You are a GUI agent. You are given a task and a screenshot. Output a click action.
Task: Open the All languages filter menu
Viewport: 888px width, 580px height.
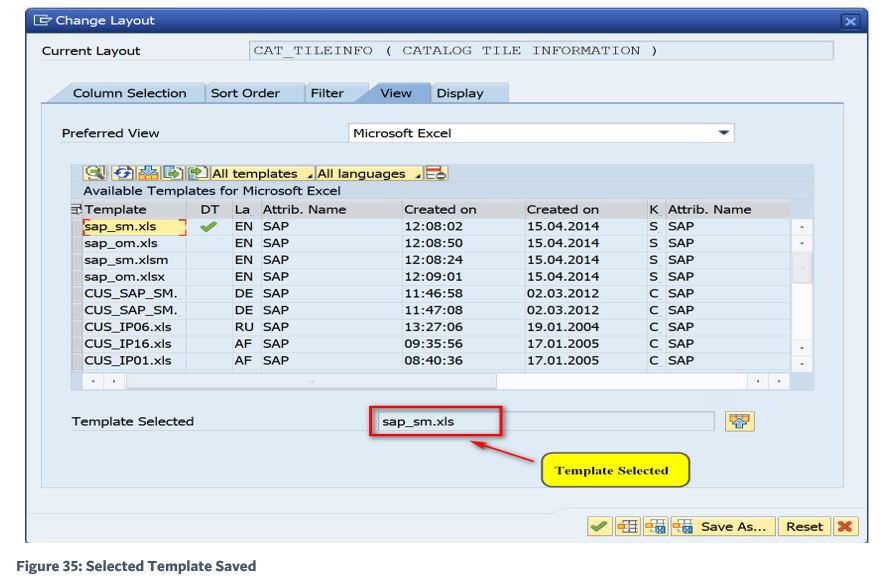click(x=369, y=173)
